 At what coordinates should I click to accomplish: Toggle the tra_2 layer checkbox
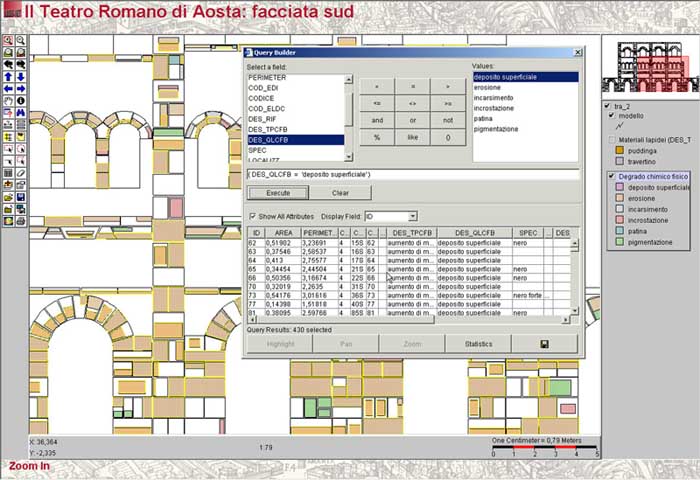pyautogui.click(x=604, y=105)
